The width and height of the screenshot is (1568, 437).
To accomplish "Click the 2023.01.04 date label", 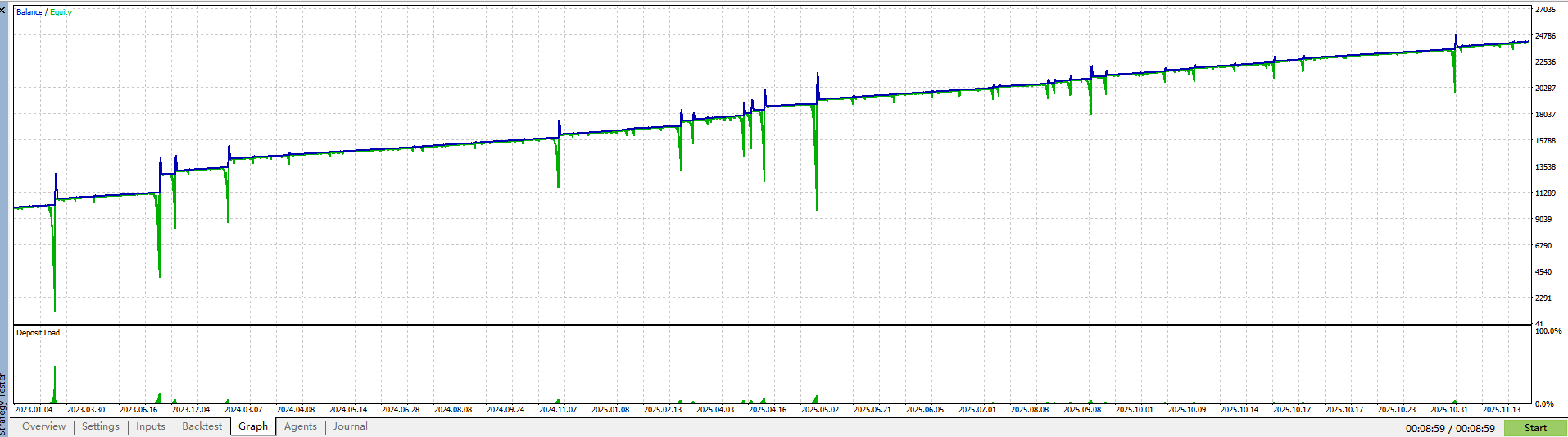I will tap(34, 410).
